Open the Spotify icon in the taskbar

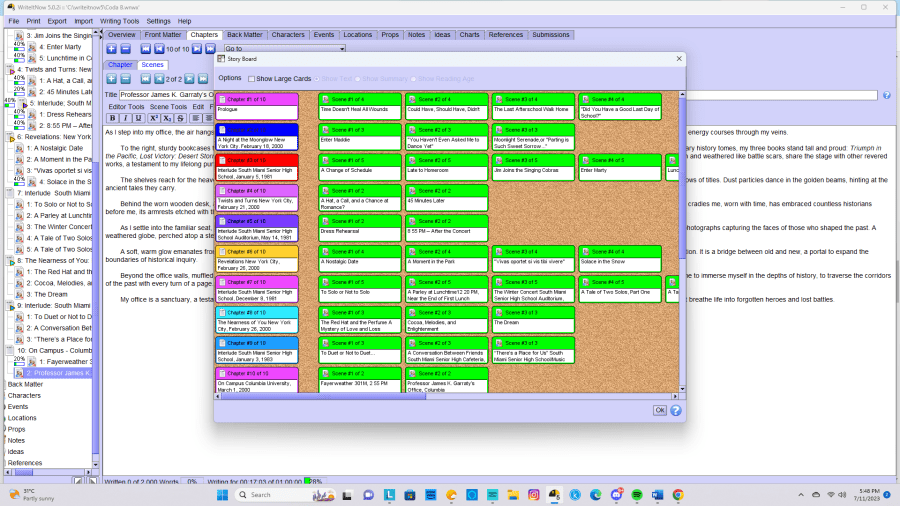tap(637, 495)
